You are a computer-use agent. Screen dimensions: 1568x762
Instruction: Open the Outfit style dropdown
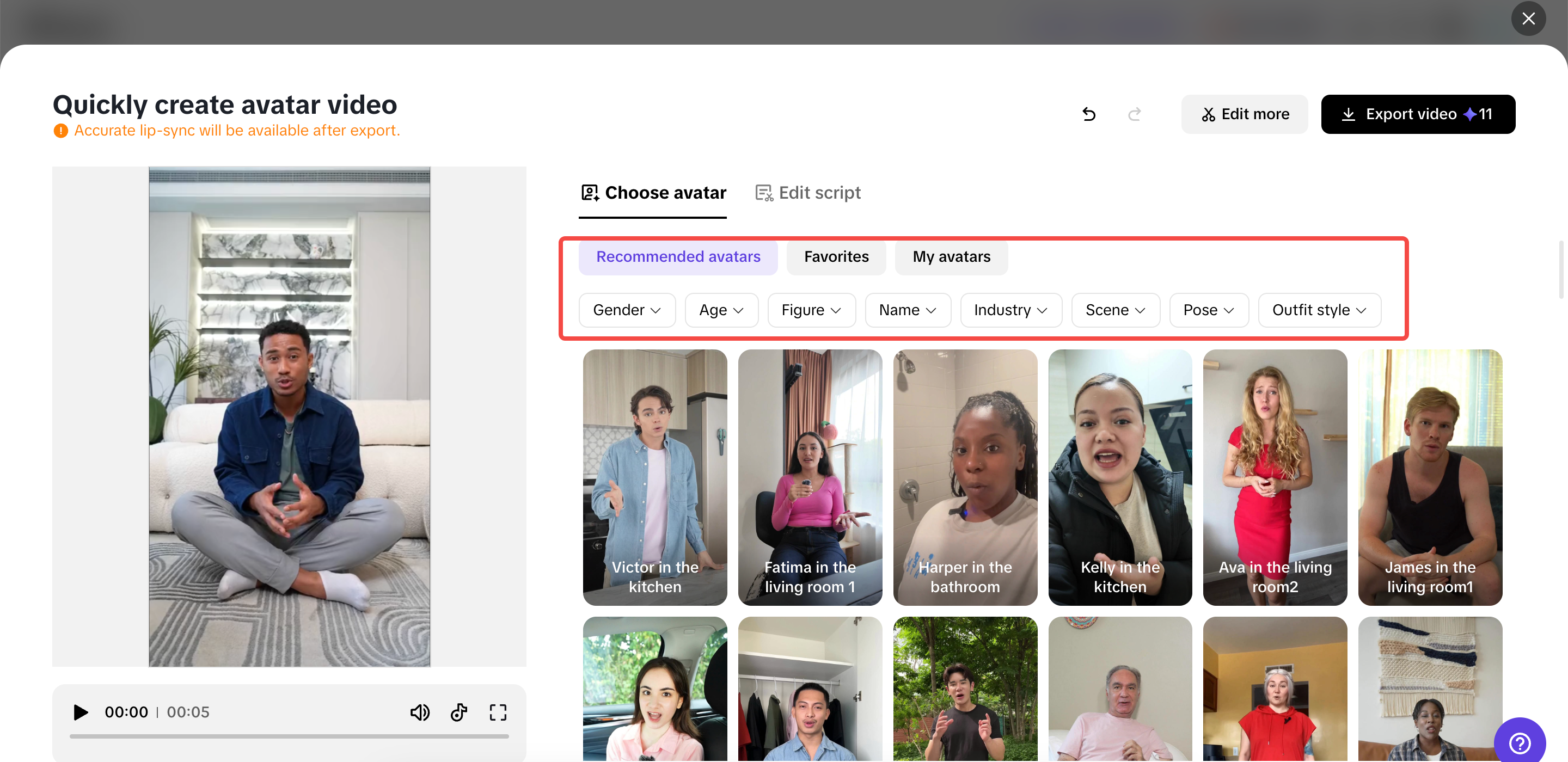[1319, 310]
